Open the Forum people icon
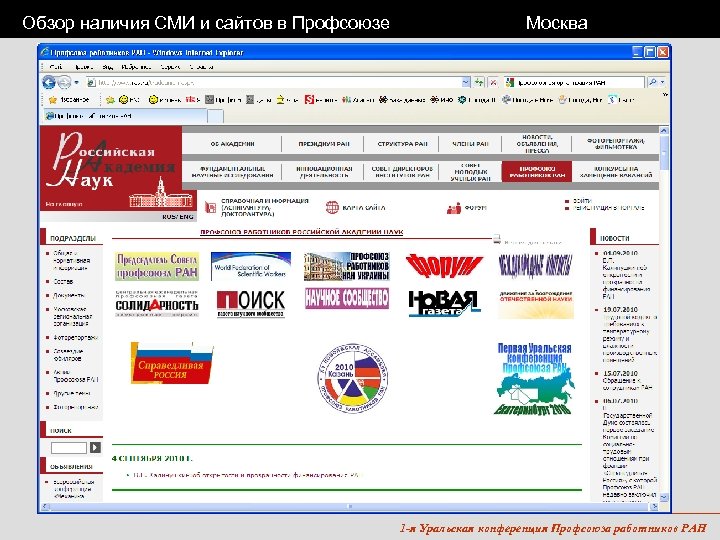The height and width of the screenshot is (540, 720). tap(454, 208)
